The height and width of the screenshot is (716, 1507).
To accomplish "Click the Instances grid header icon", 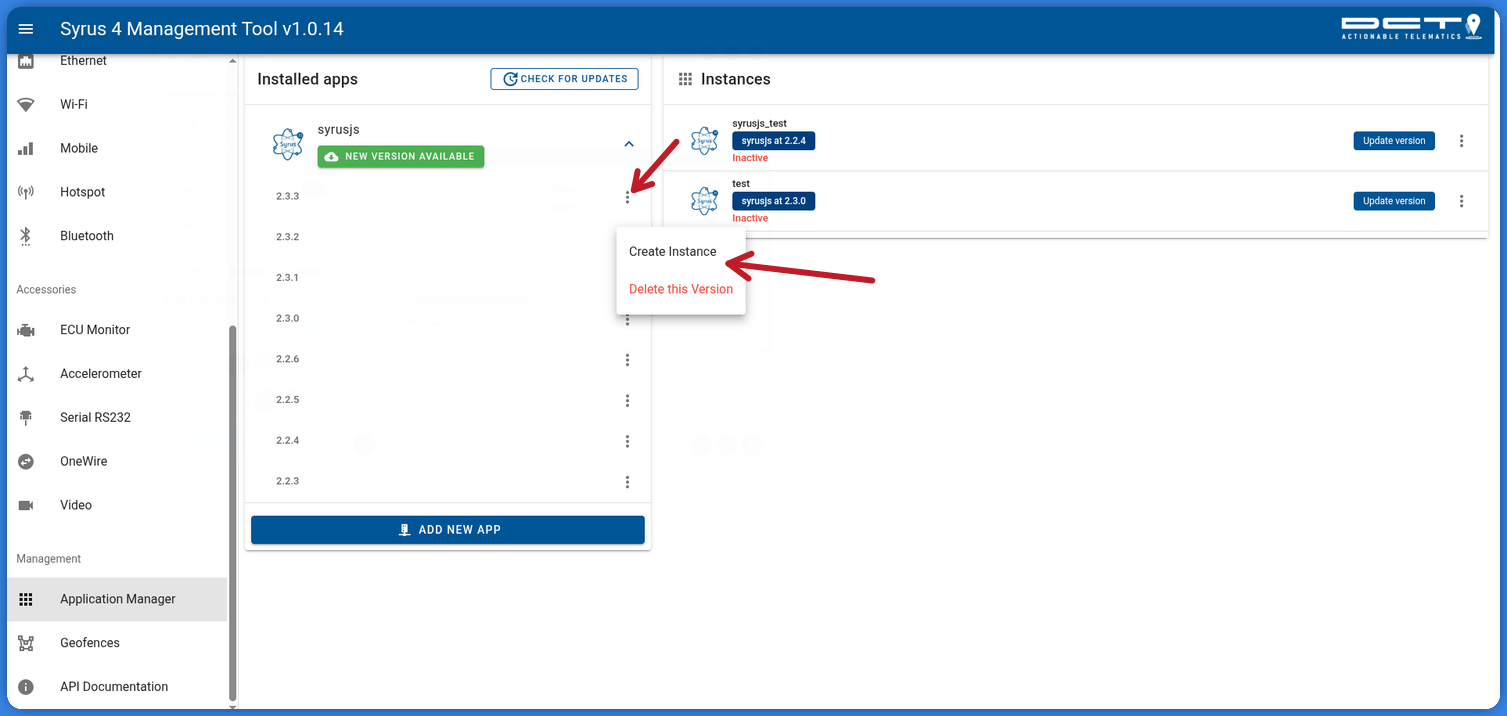I will (x=685, y=79).
